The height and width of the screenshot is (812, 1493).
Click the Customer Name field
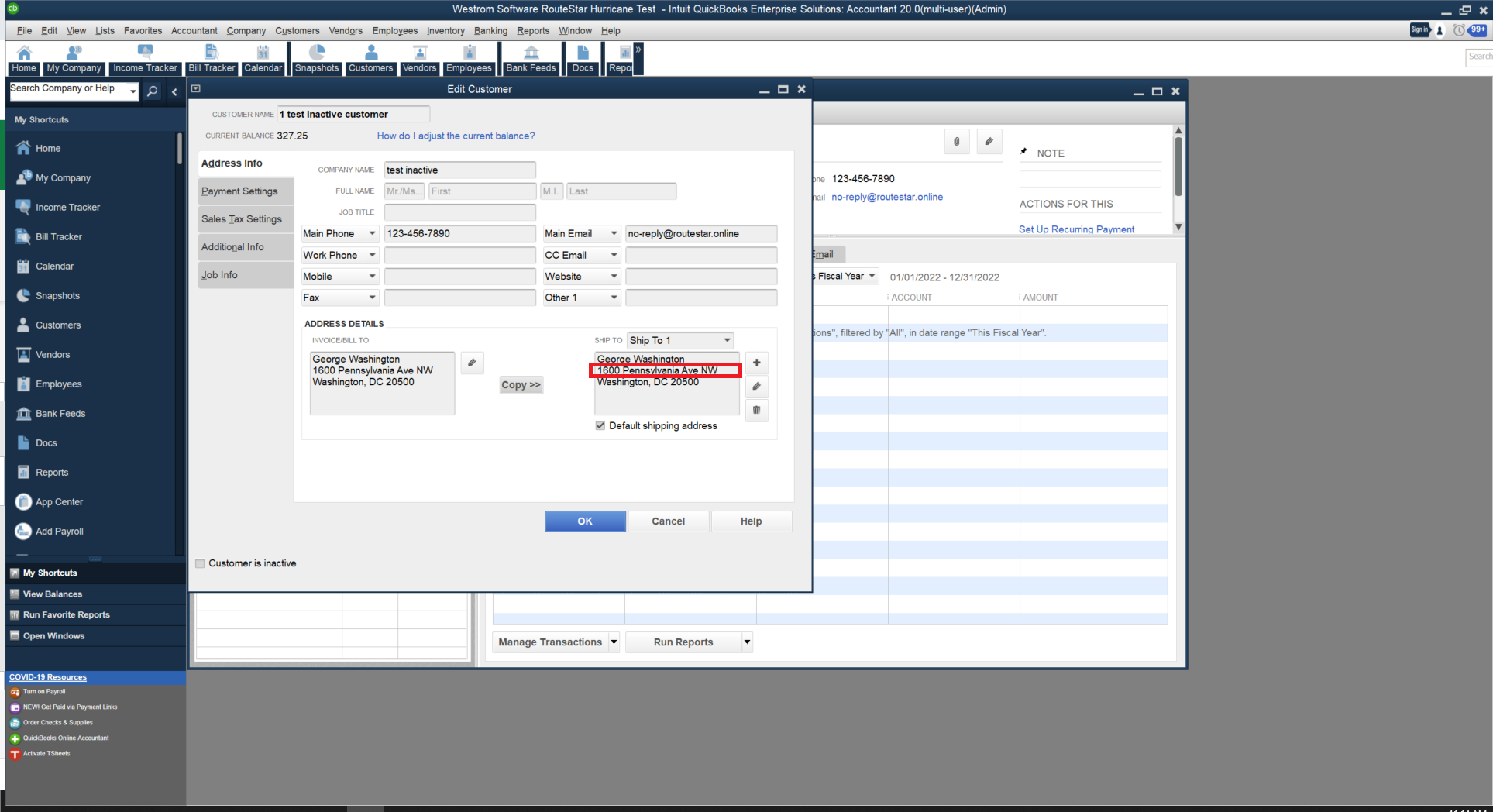353,115
